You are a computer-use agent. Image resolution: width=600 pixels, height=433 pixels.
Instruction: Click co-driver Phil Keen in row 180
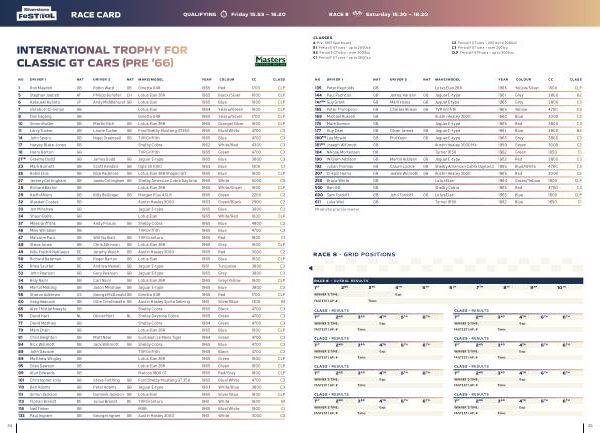[x=398, y=138]
